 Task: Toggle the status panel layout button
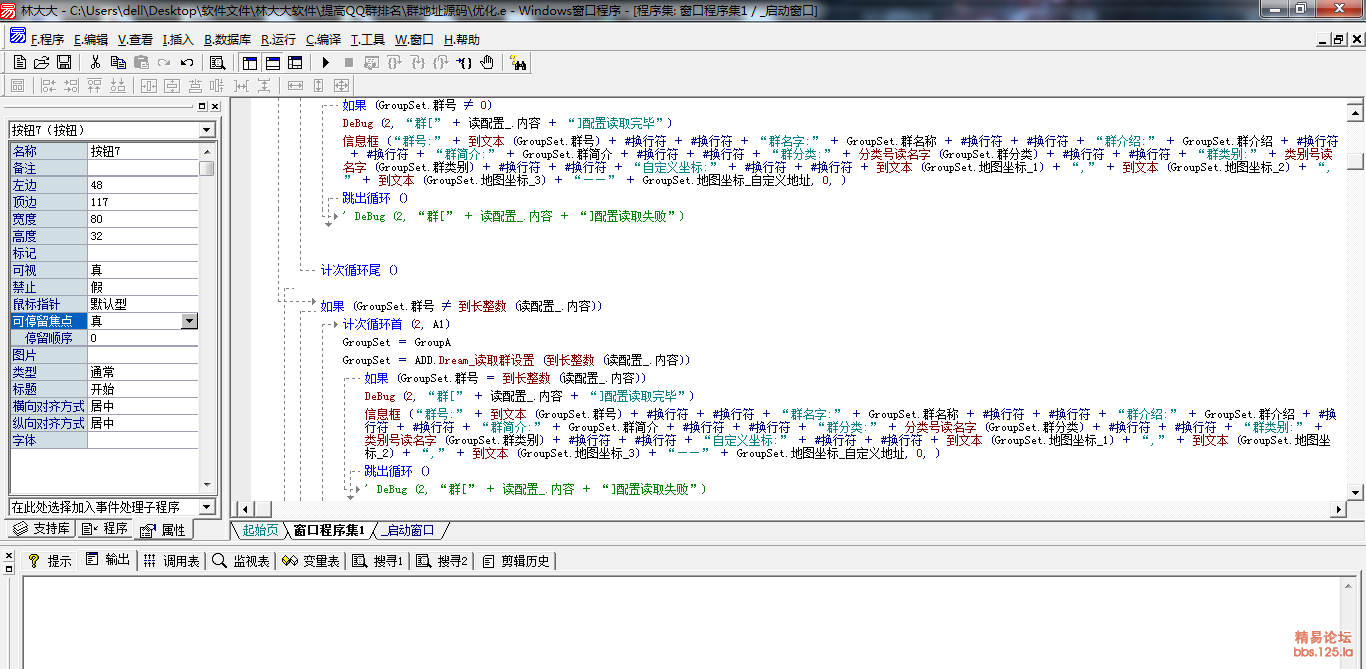pyautogui.click(x=273, y=62)
